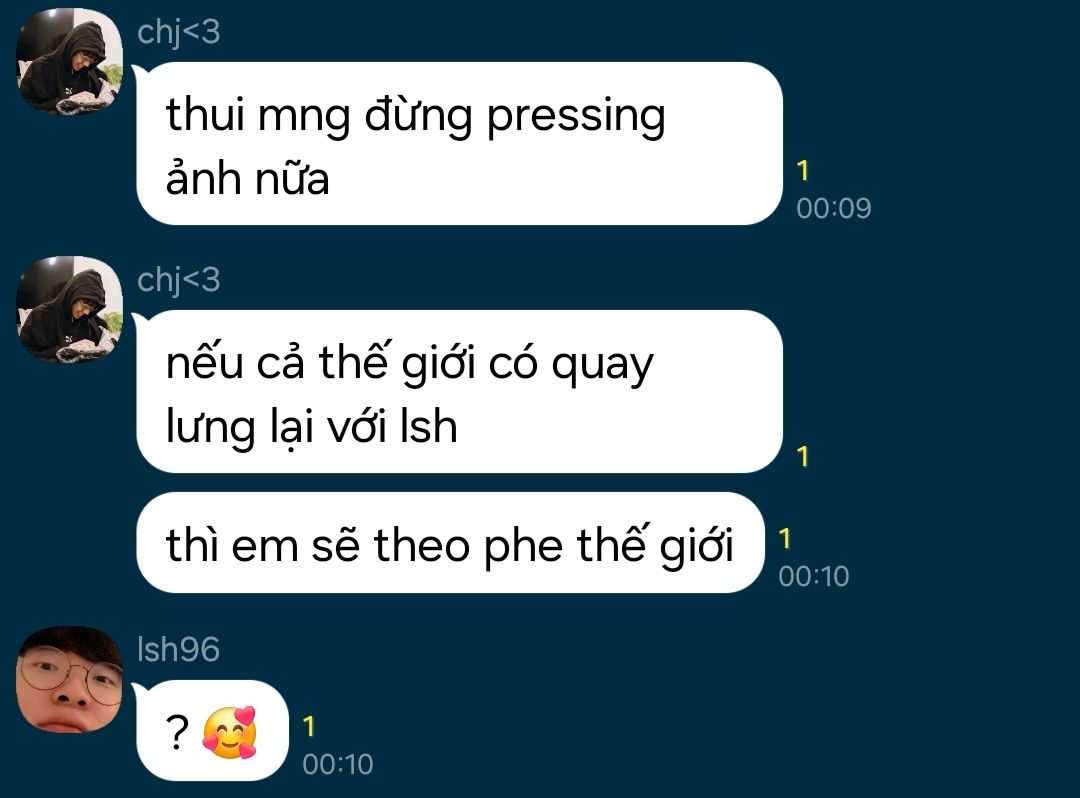This screenshot has width=1080, height=798.
Task: Click the read count 1 beside the 'thì em sẽ' bubble
Action: pos(785,539)
